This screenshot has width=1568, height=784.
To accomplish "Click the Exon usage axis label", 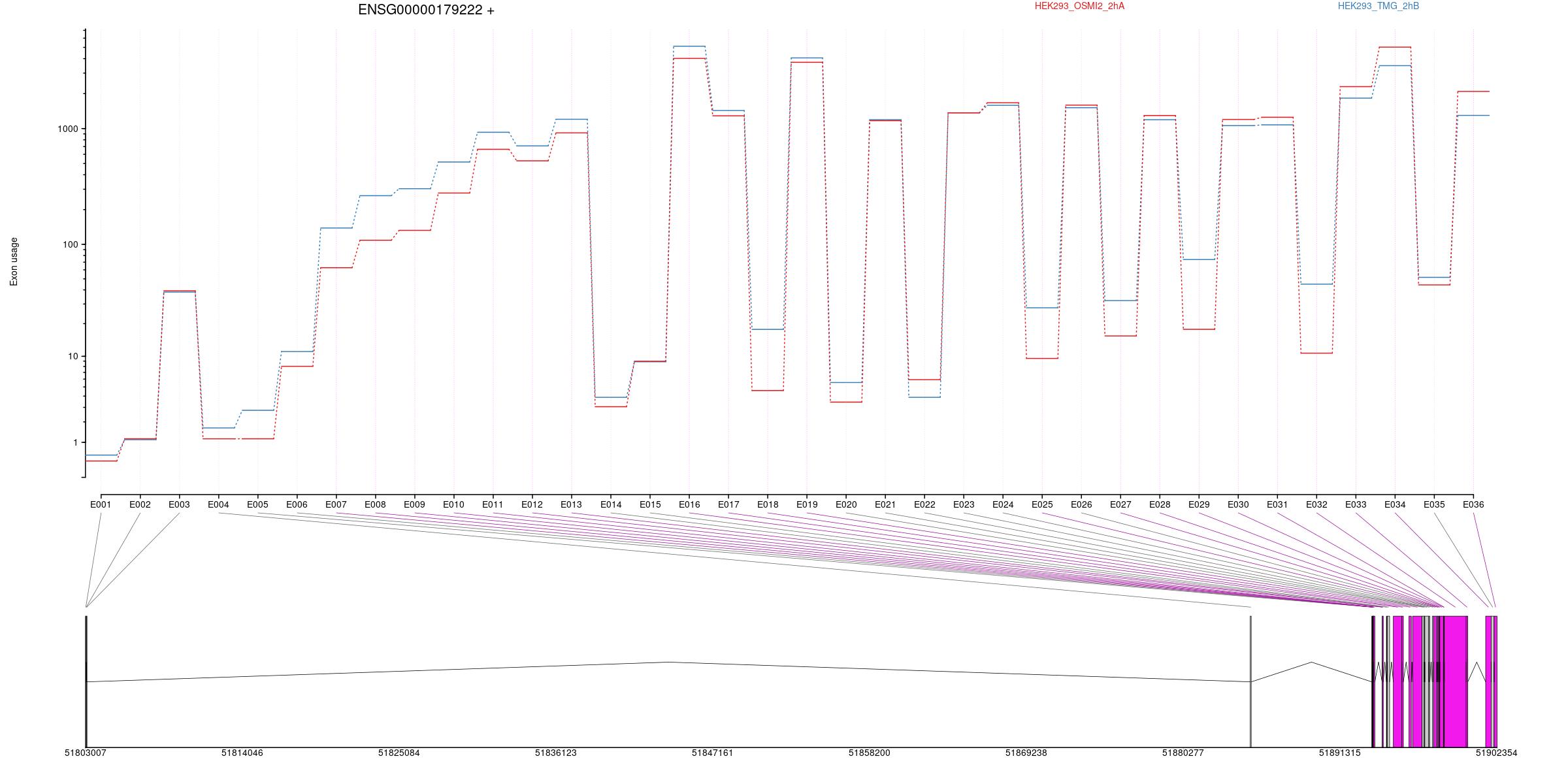I will coord(14,261).
